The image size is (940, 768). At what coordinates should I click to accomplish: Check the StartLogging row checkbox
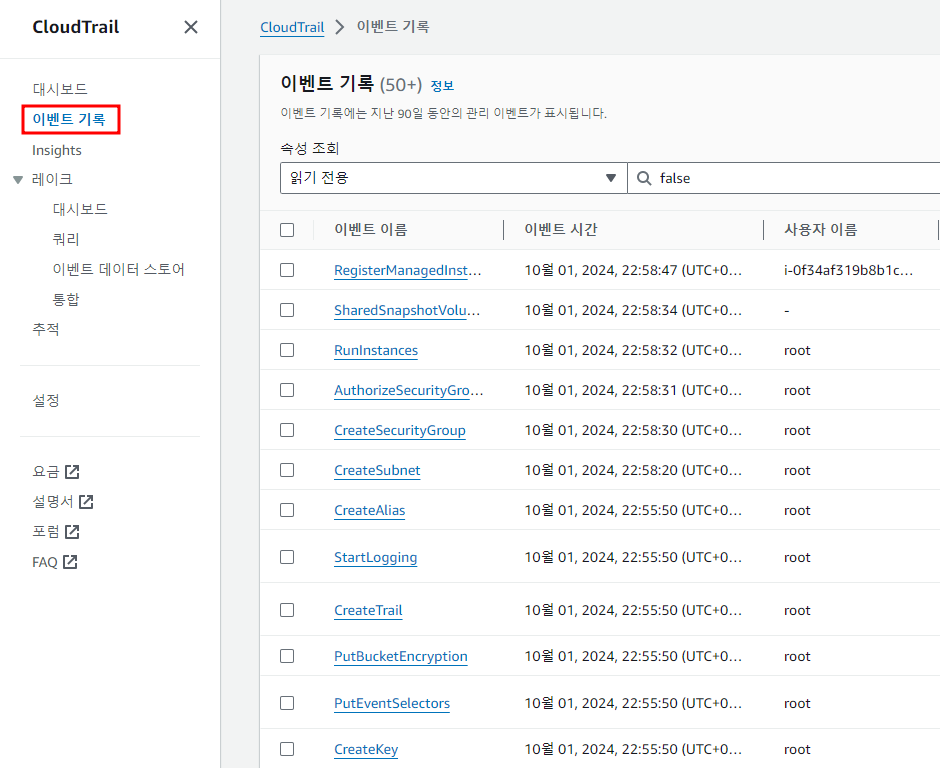[287, 557]
